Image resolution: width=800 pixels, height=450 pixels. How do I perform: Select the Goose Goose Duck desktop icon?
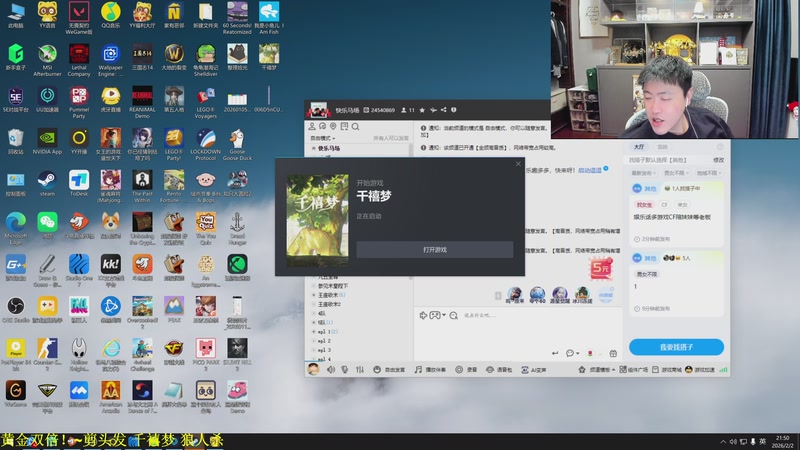237,144
